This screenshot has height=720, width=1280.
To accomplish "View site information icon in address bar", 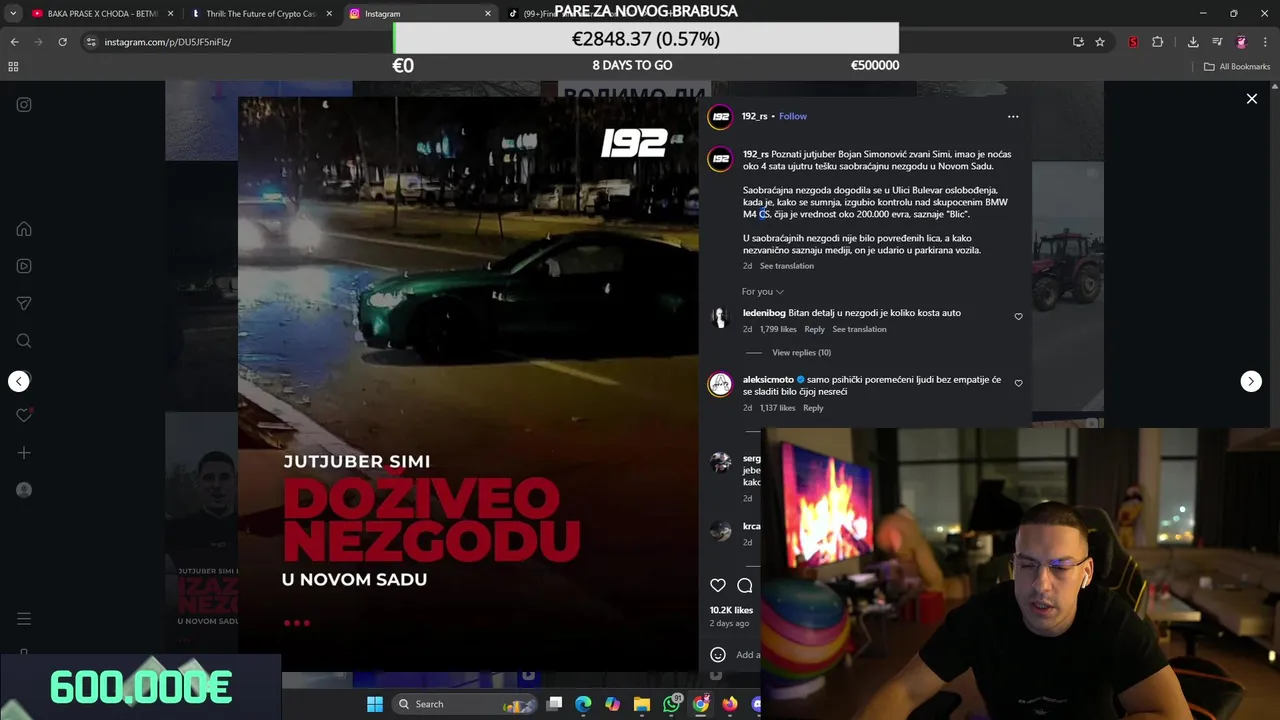I will (91, 42).
